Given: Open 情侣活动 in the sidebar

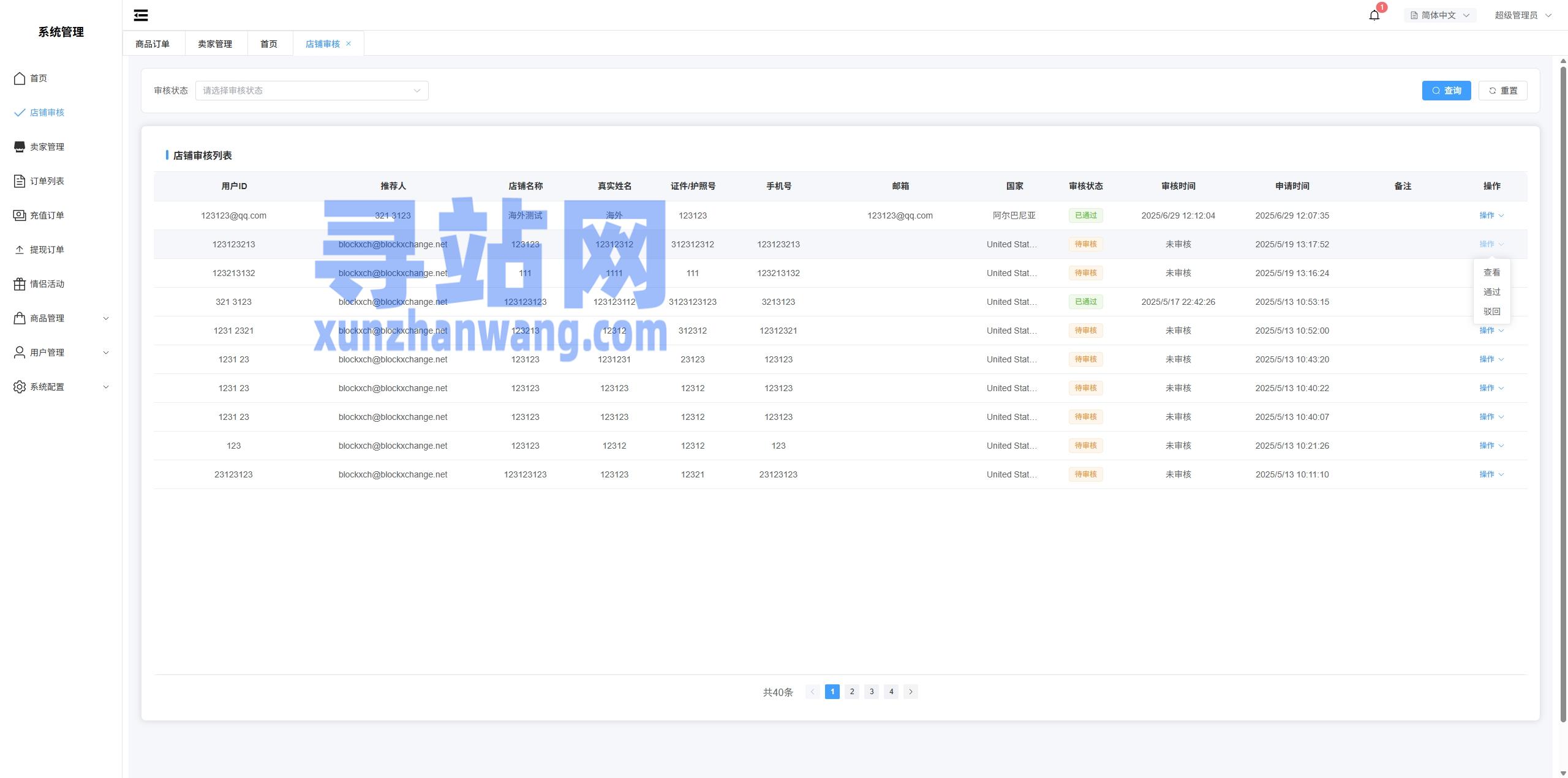Looking at the screenshot, I should coord(61,284).
